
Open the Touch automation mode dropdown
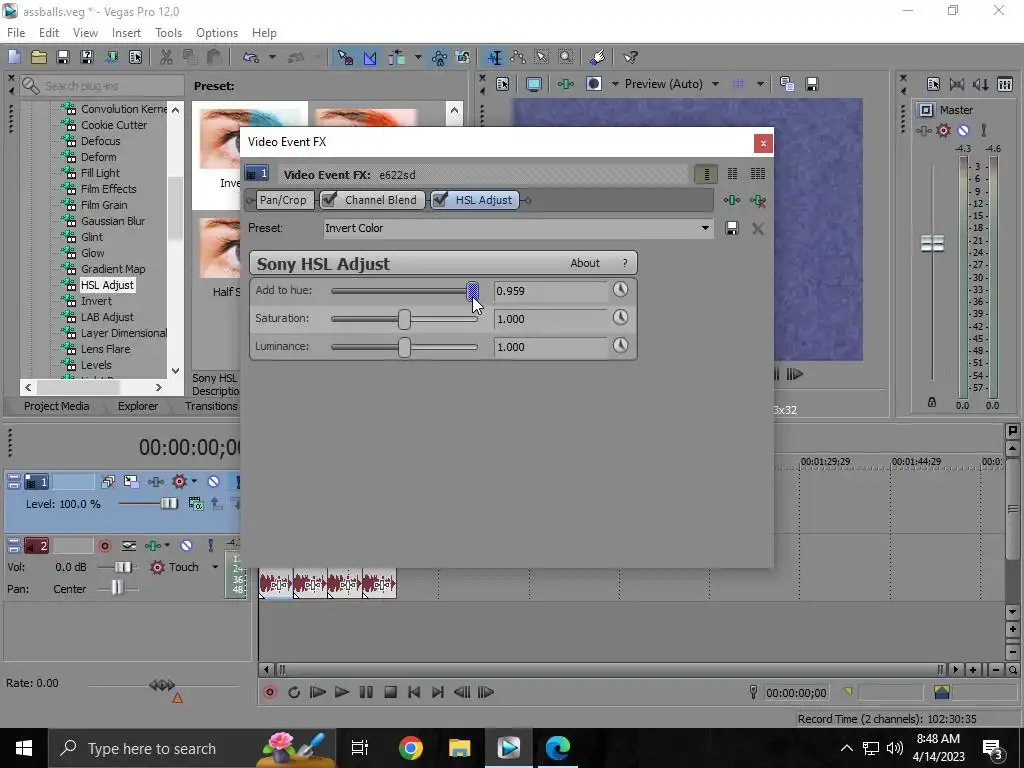215,567
